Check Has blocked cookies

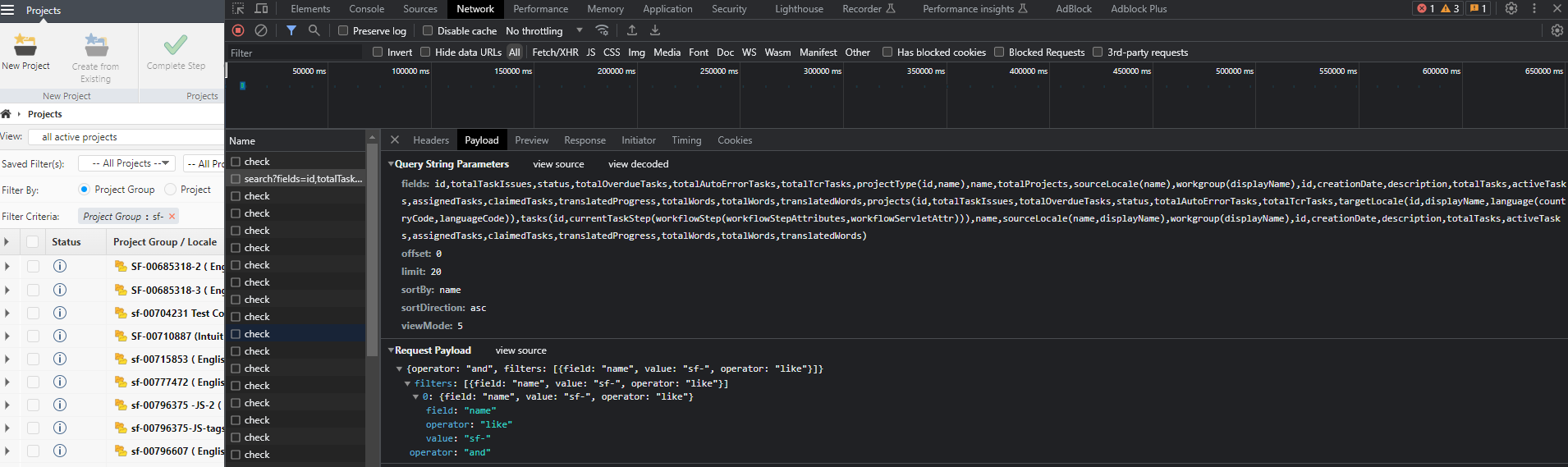(887, 52)
